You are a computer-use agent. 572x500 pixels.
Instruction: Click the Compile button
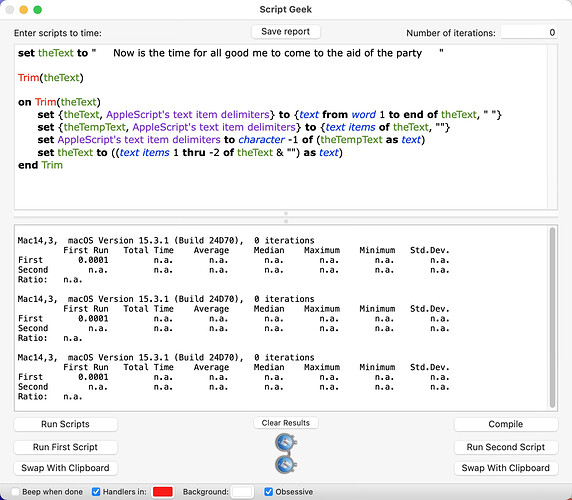pyautogui.click(x=506, y=424)
